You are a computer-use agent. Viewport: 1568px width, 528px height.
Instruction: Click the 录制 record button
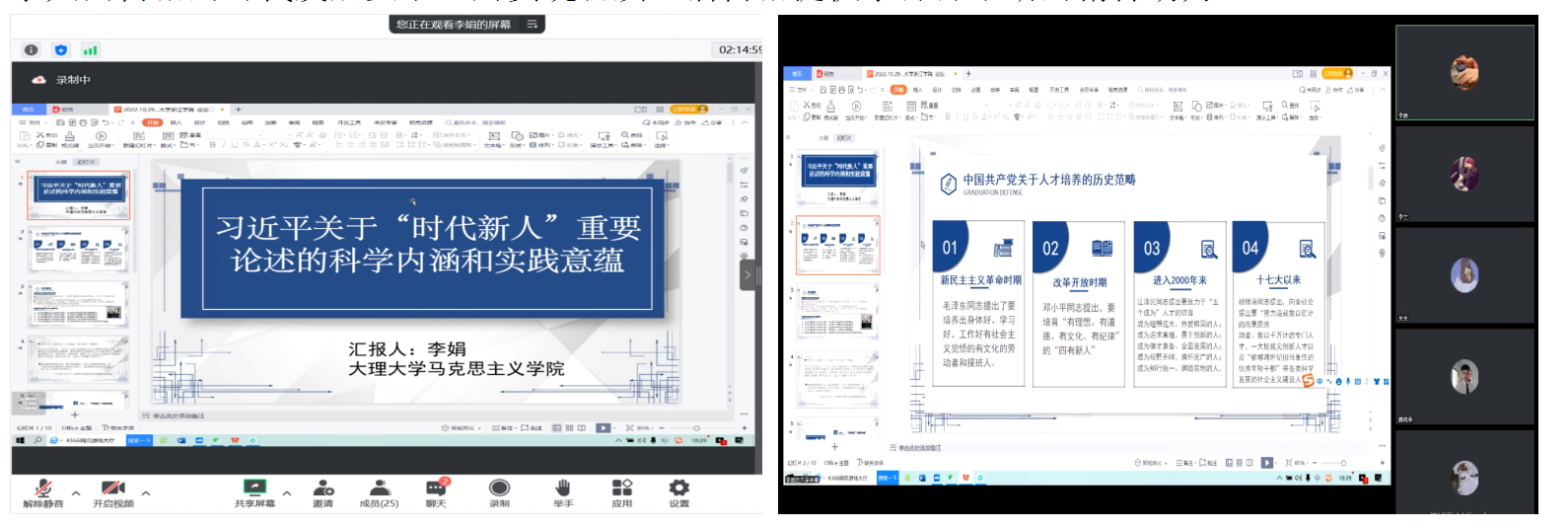pos(500,491)
